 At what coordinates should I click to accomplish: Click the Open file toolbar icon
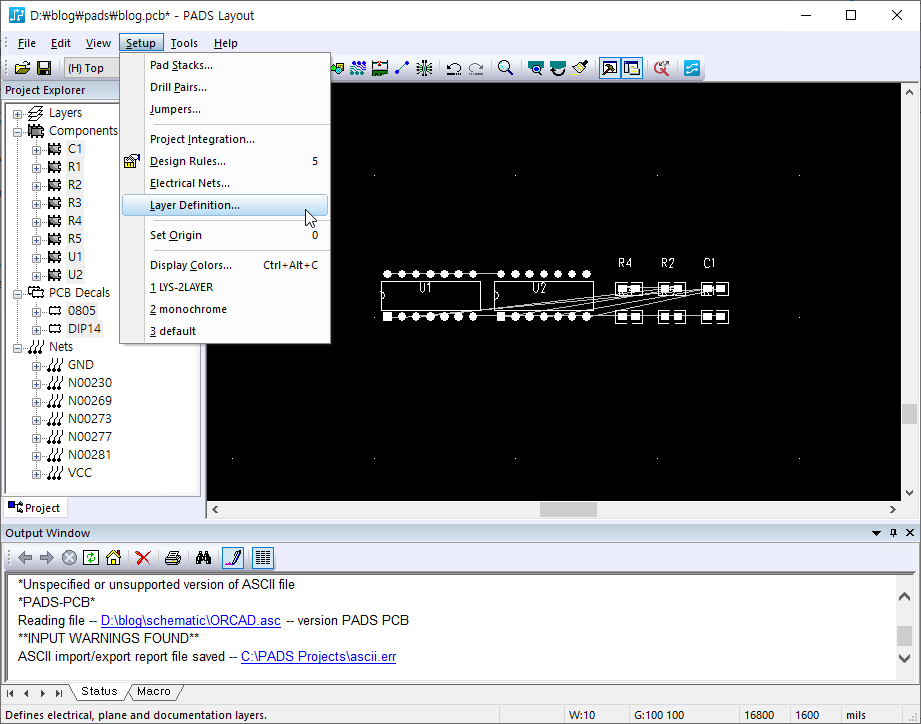click(x=22, y=68)
